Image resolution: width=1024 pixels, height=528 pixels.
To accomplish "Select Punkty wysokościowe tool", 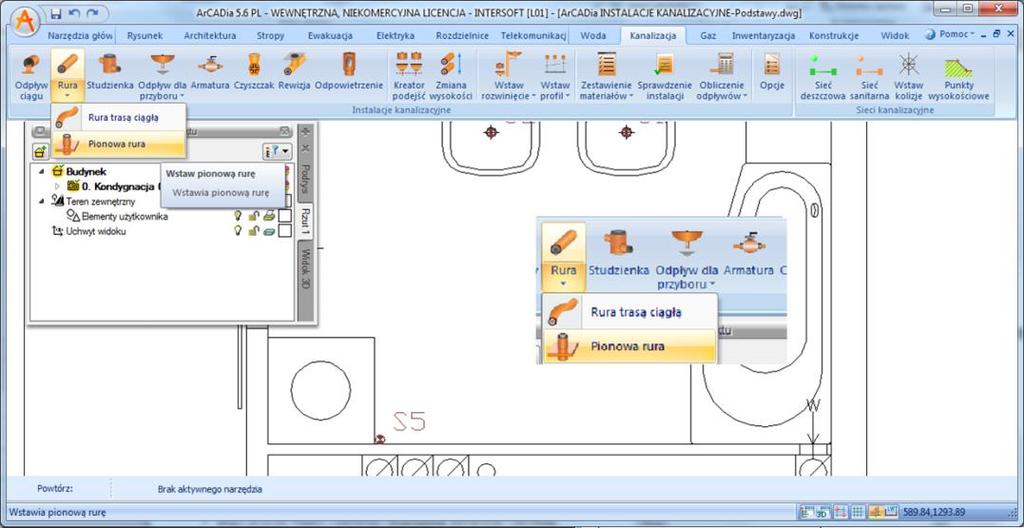I will pos(958,77).
